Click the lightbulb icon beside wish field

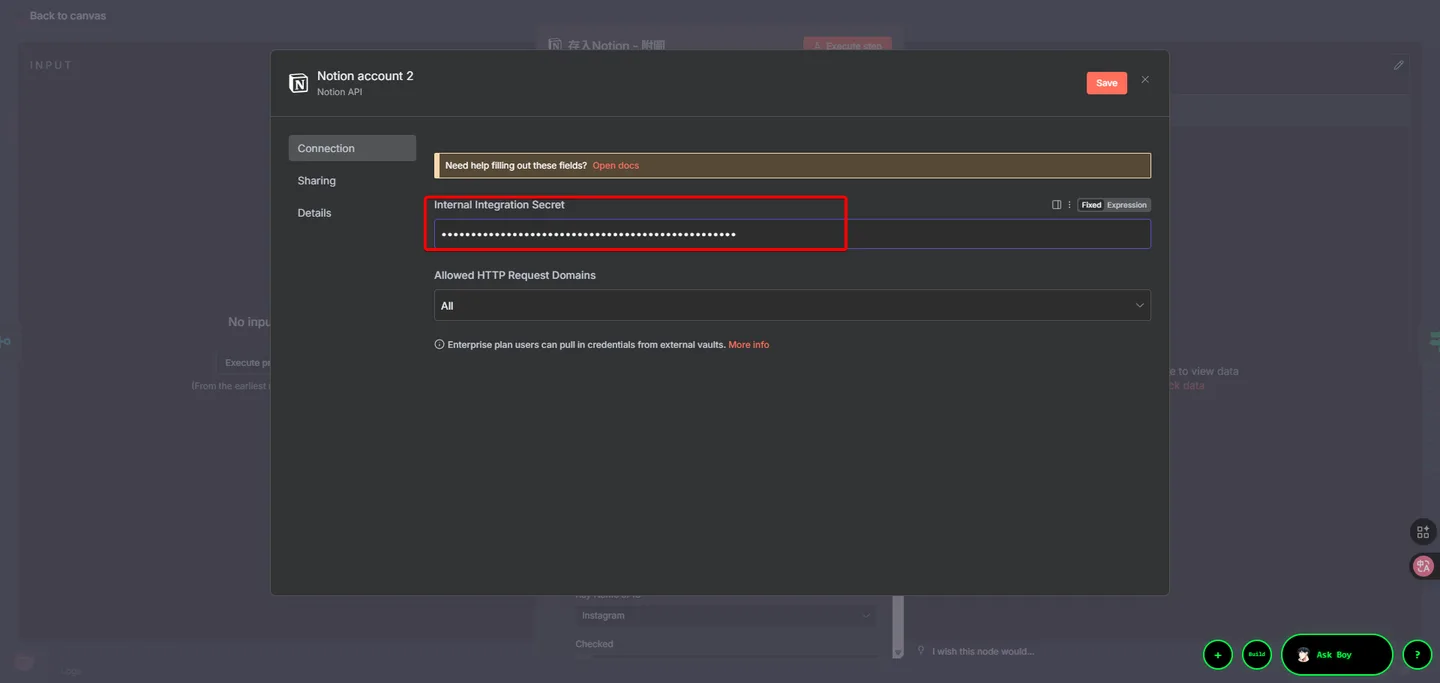click(x=921, y=651)
